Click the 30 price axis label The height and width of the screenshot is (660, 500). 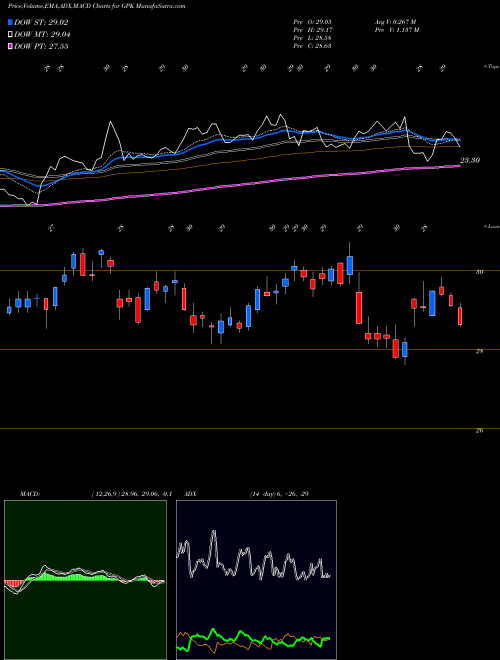(479, 272)
